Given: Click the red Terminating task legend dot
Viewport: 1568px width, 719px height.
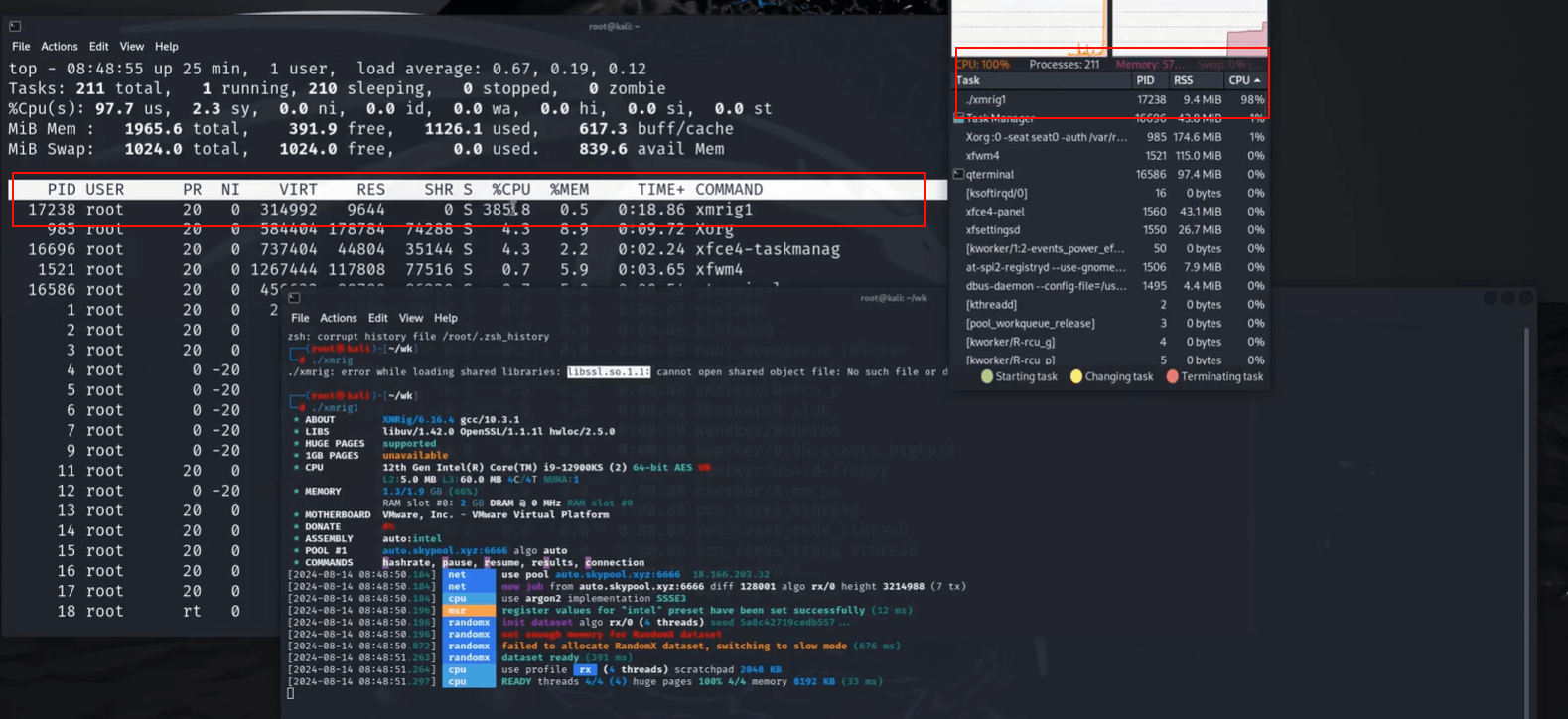Looking at the screenshot, I should (x=1172, y=377).
